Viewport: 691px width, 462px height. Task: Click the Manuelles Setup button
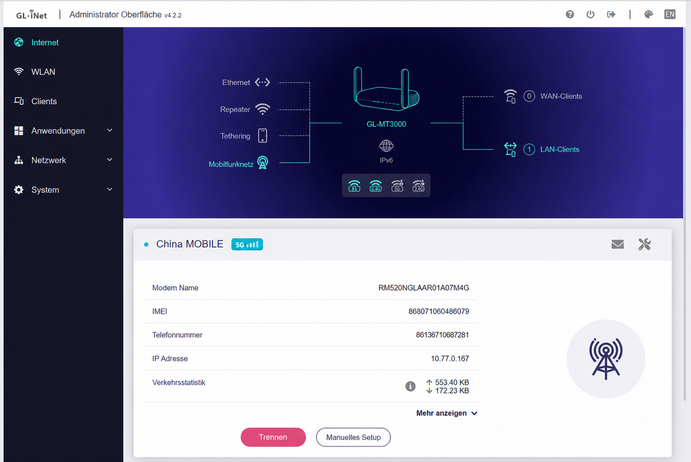point(353,437)
